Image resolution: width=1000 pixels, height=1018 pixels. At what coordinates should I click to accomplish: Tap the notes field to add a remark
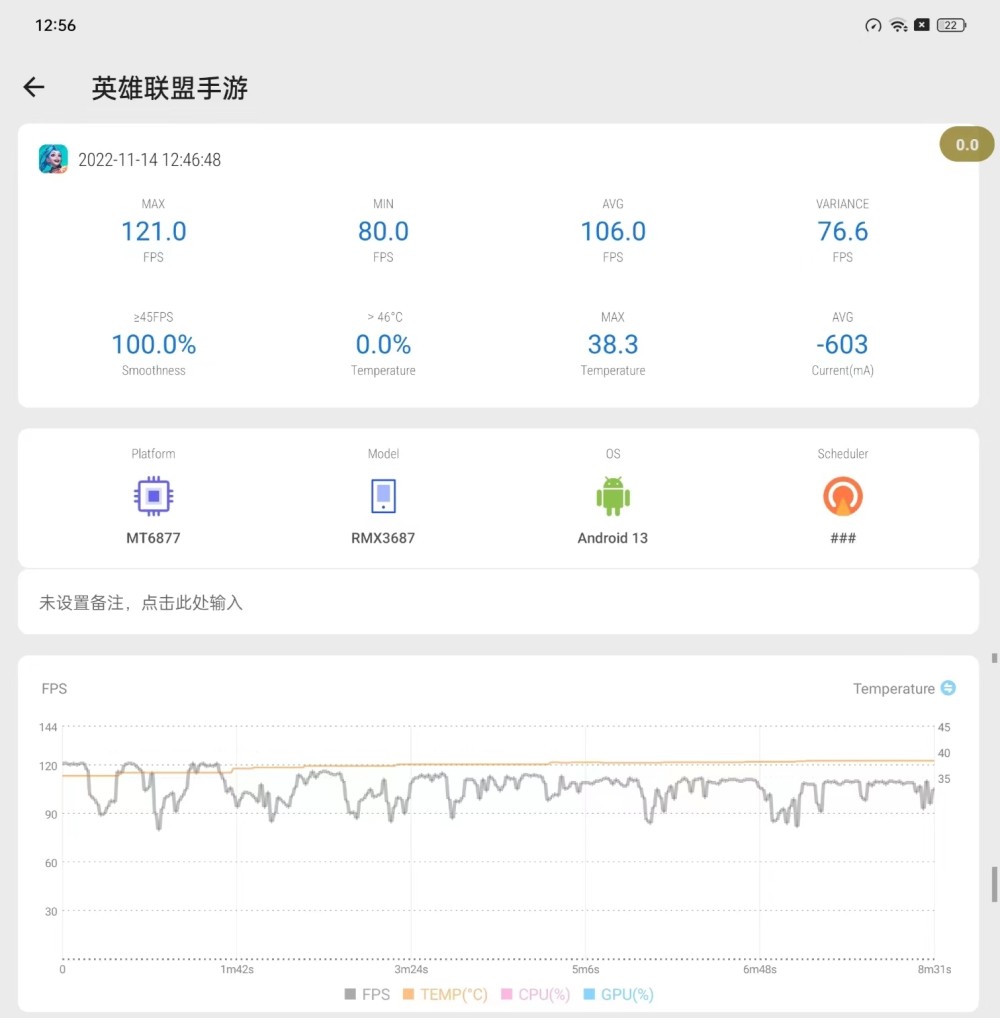[498, 602]
